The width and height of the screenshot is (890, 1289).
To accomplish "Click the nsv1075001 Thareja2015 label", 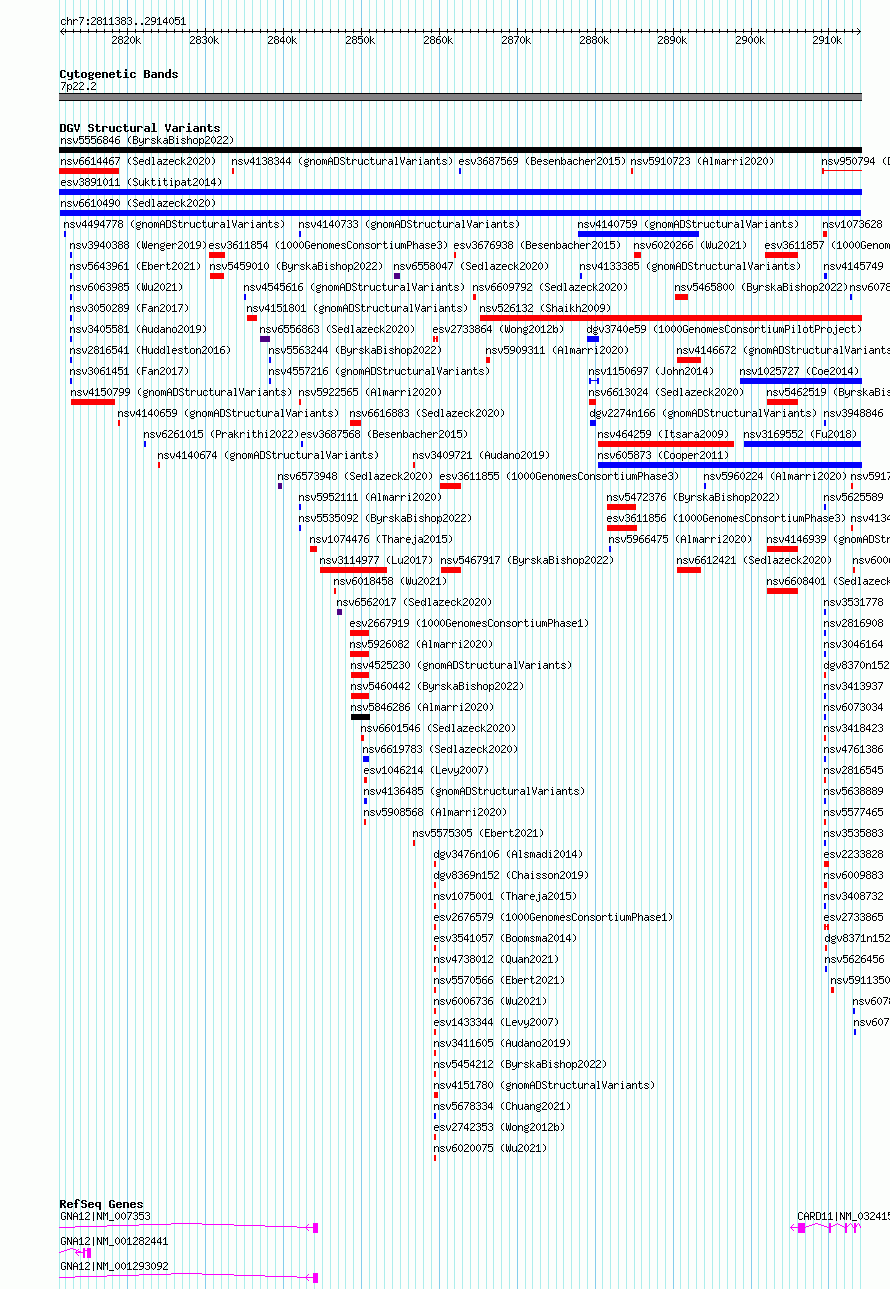I will (x=505, y=896).
